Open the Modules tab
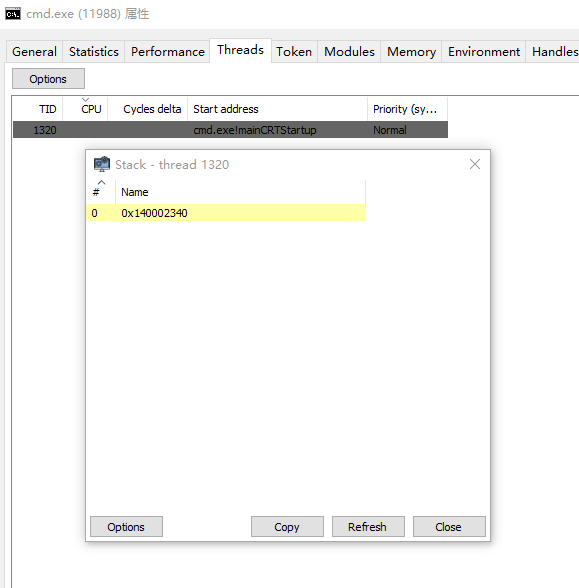 click(x=349, y=51)
